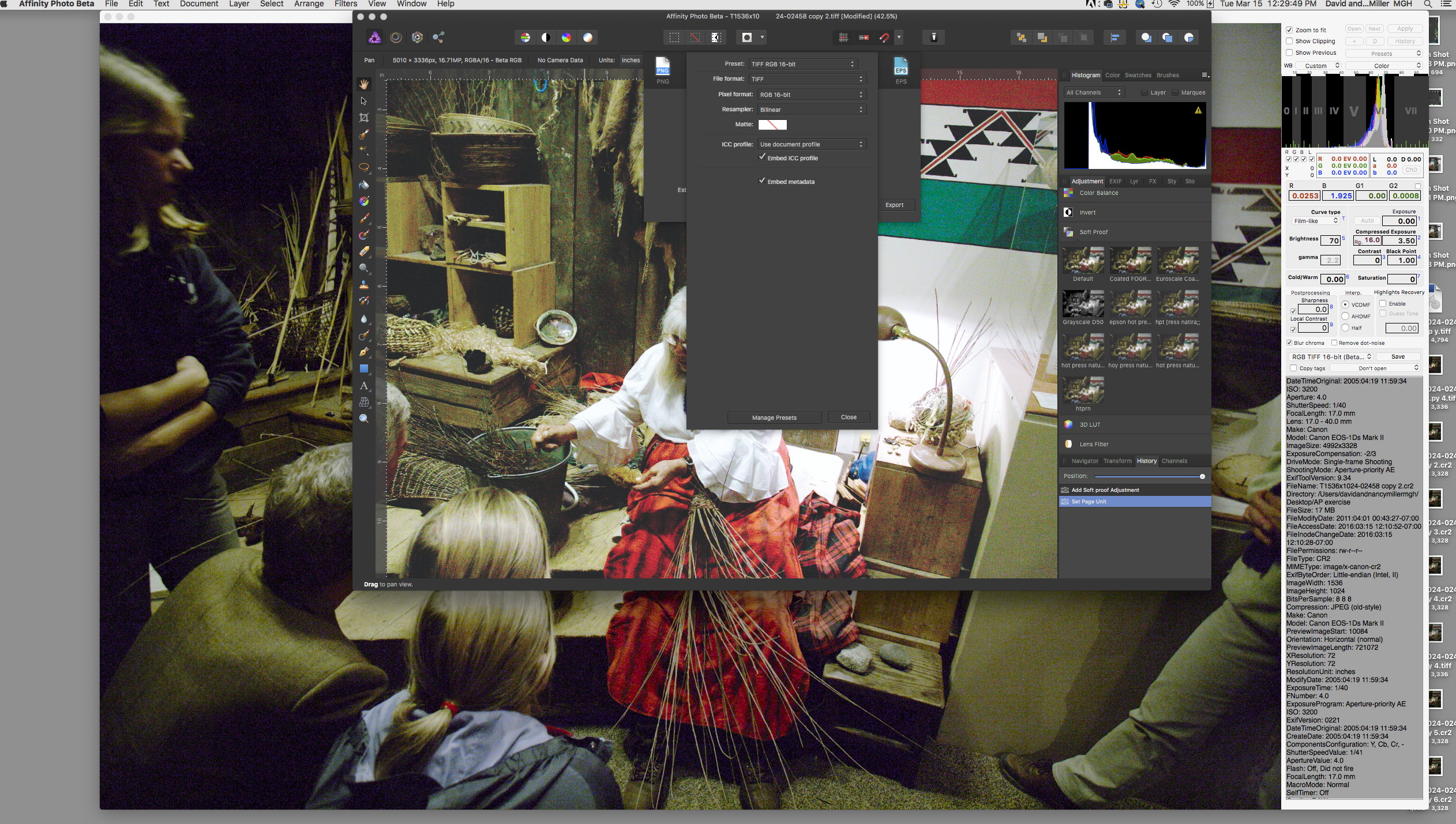Image resolution: width=1456 pixels, height=824 pixels.
Task: Enable Layer checkbox in Histogram panel
Action: coord(1144,92)
